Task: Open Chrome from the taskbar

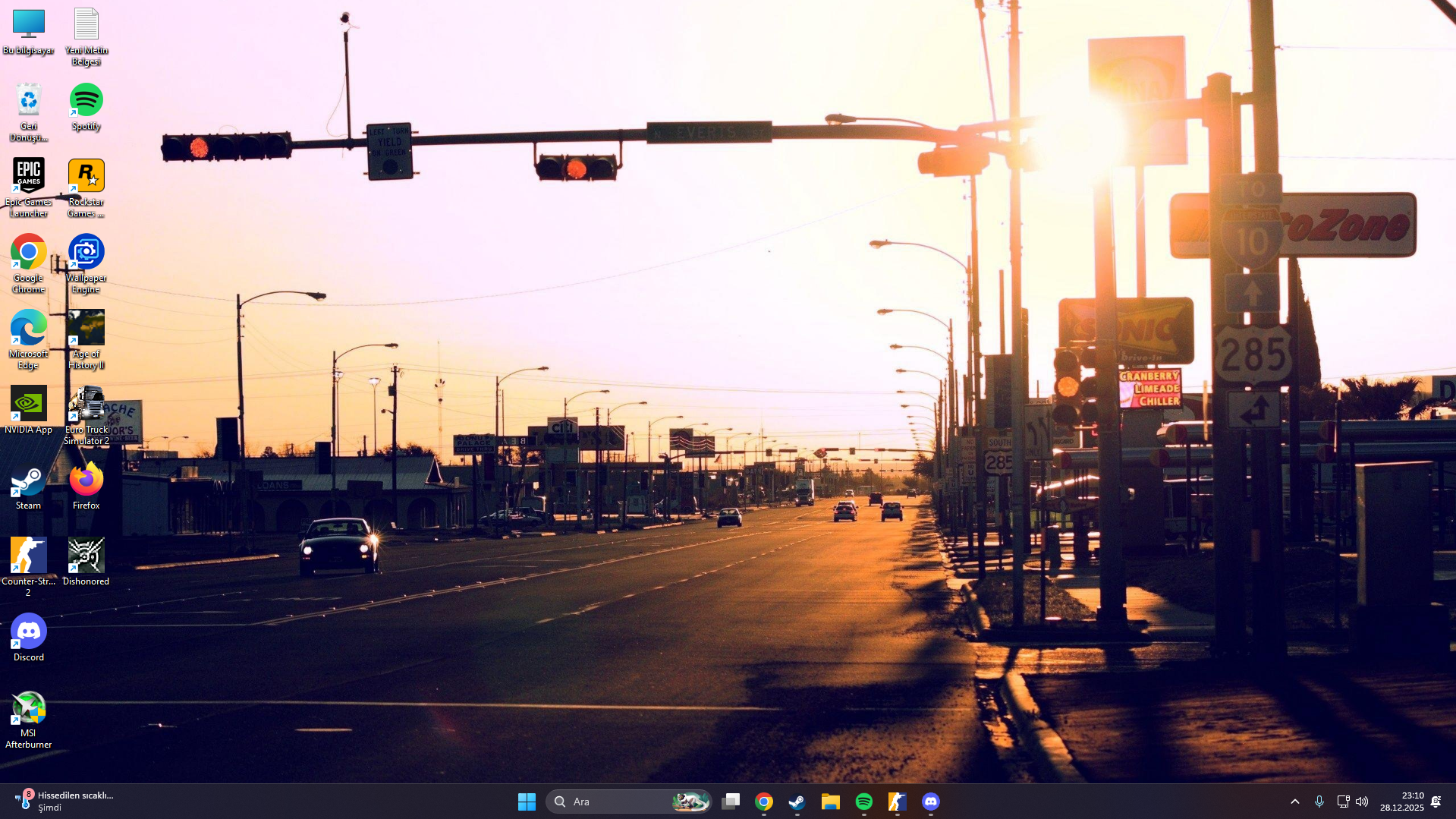Action: coord(764,802)
